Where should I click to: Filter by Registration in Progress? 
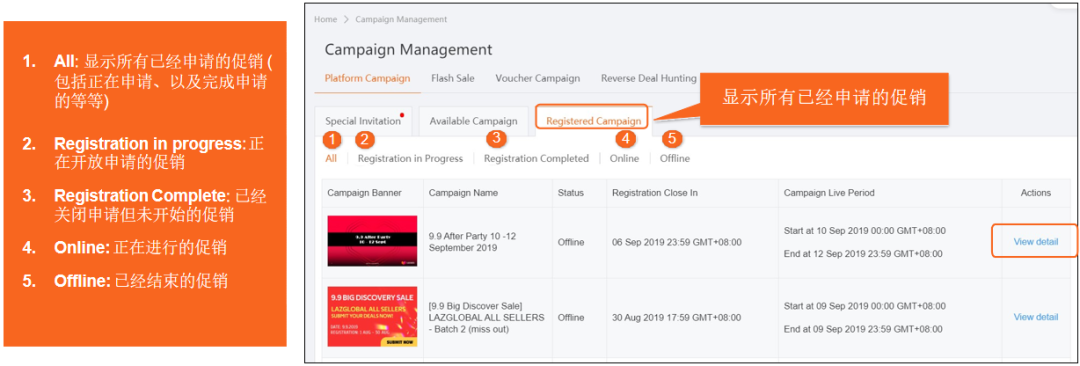411,159
